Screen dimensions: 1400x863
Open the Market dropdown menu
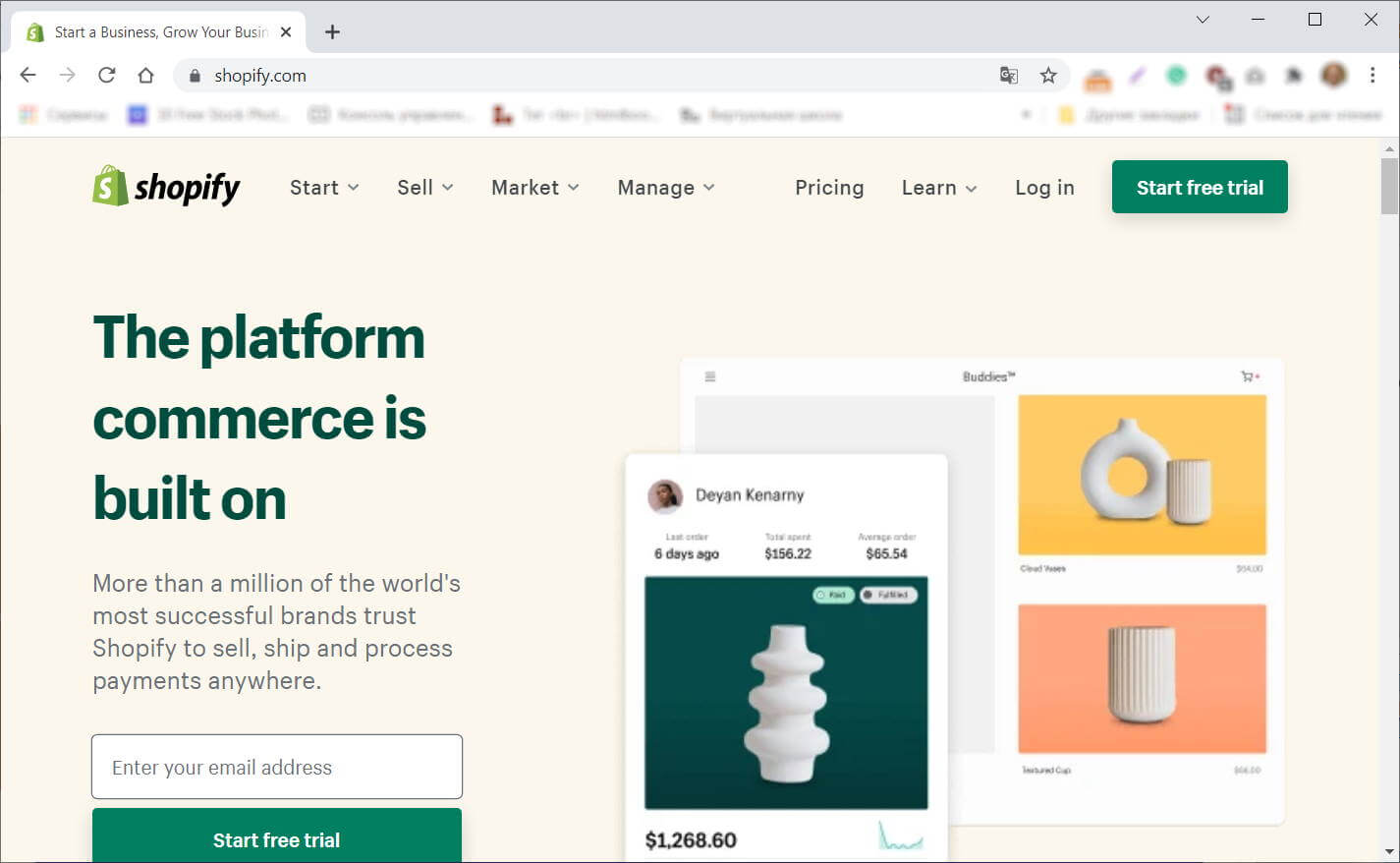[x=534, y=188]
